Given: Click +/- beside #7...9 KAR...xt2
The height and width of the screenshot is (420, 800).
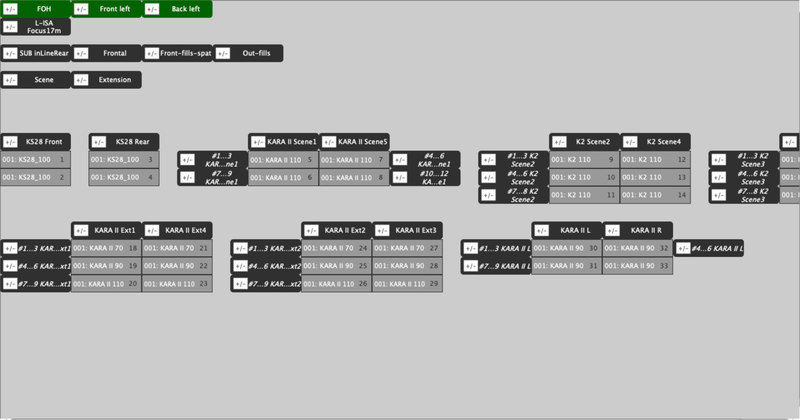Looking at the screenshot, I should 240,284.
